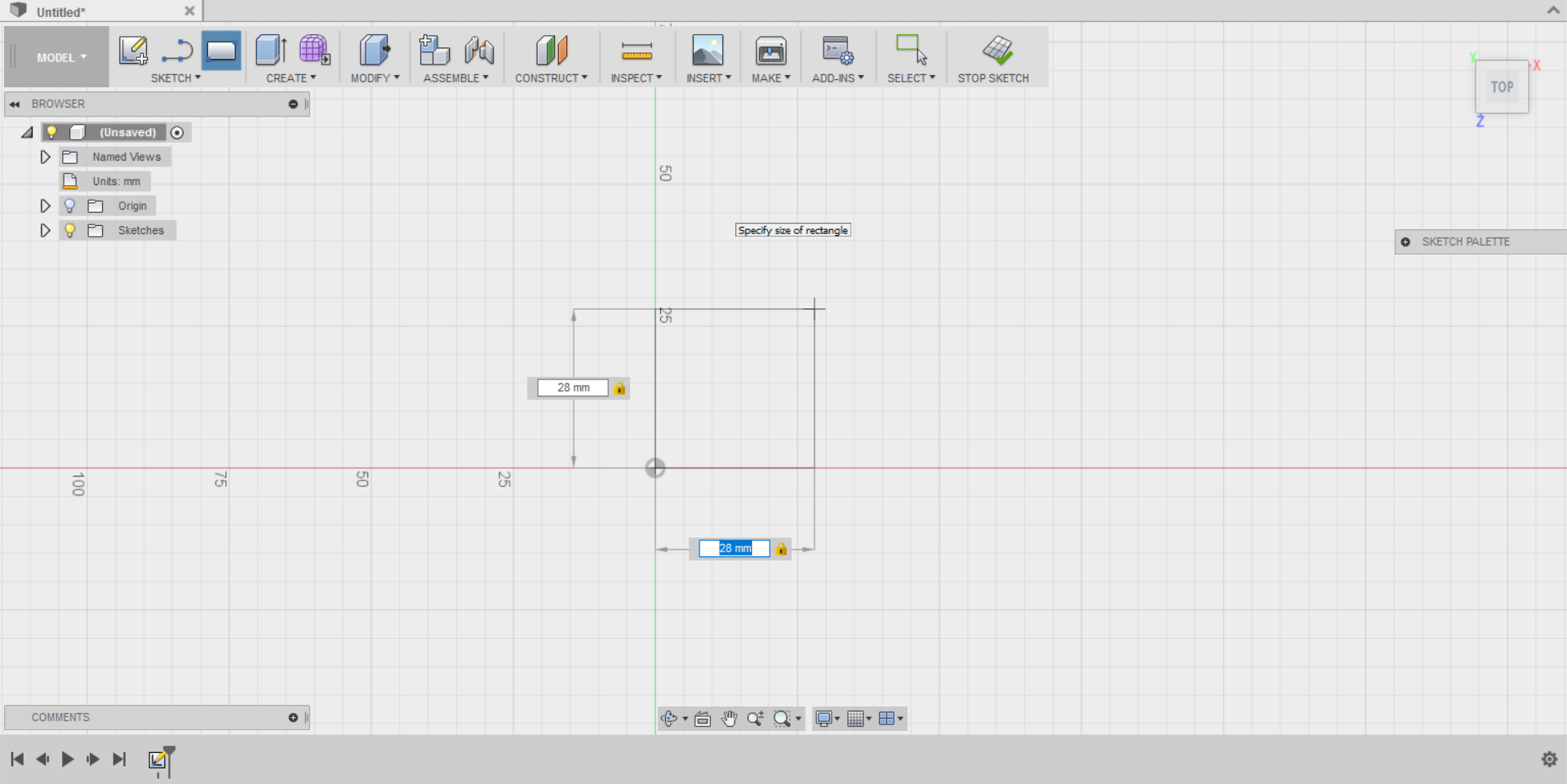Select the Rectangle sketch tool
Image resolution: width=1567 pixels, height=784 pixels.
221,51
